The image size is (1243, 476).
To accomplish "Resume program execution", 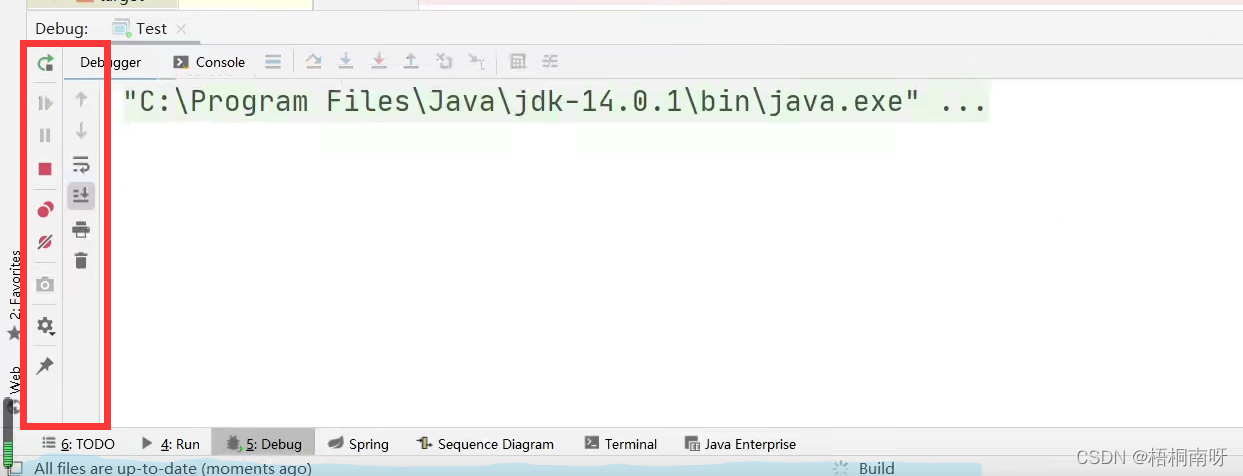I will (x=45, y=103).
